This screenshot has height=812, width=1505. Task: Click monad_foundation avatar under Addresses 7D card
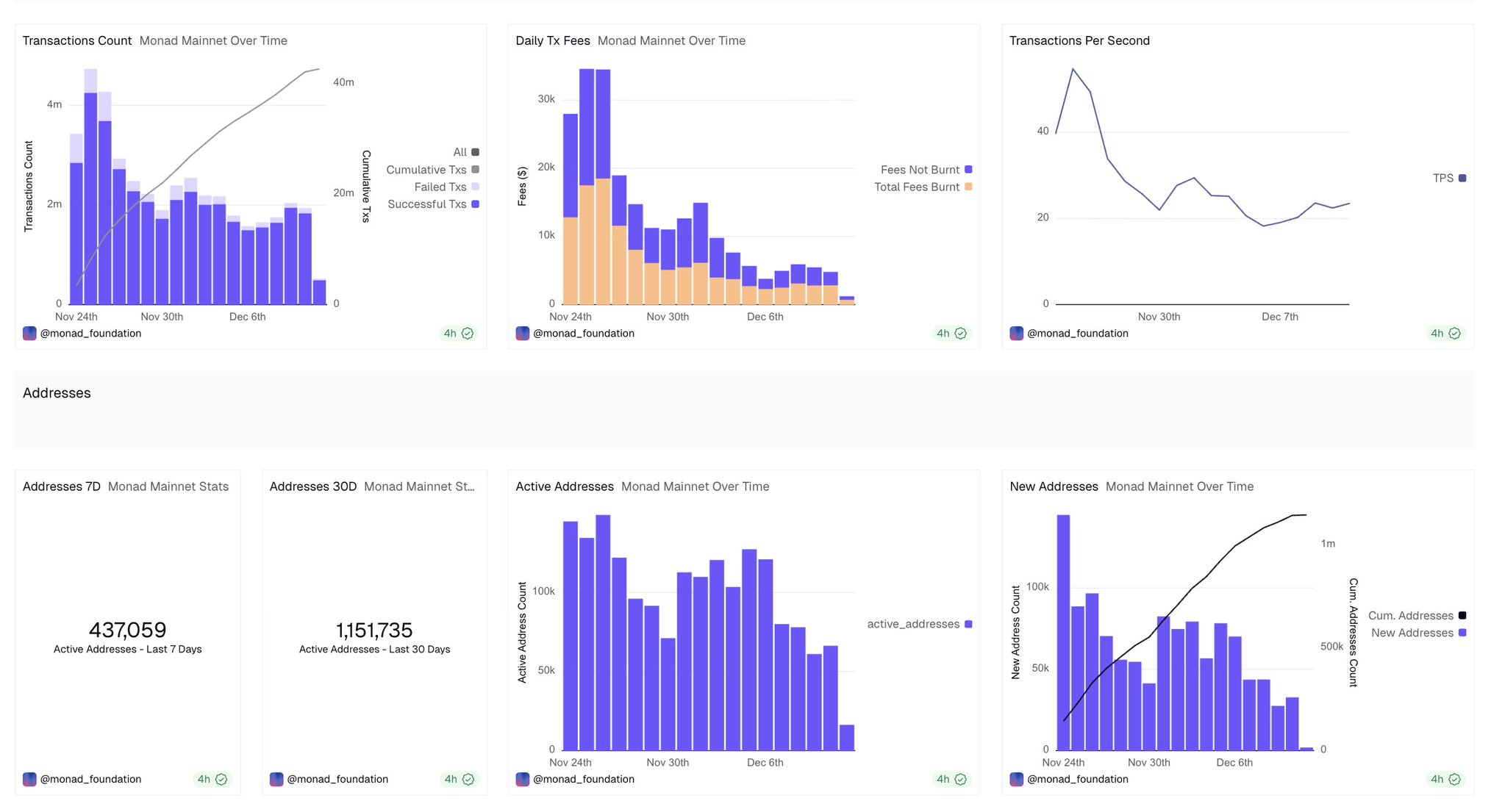click(x=29, y=779)
